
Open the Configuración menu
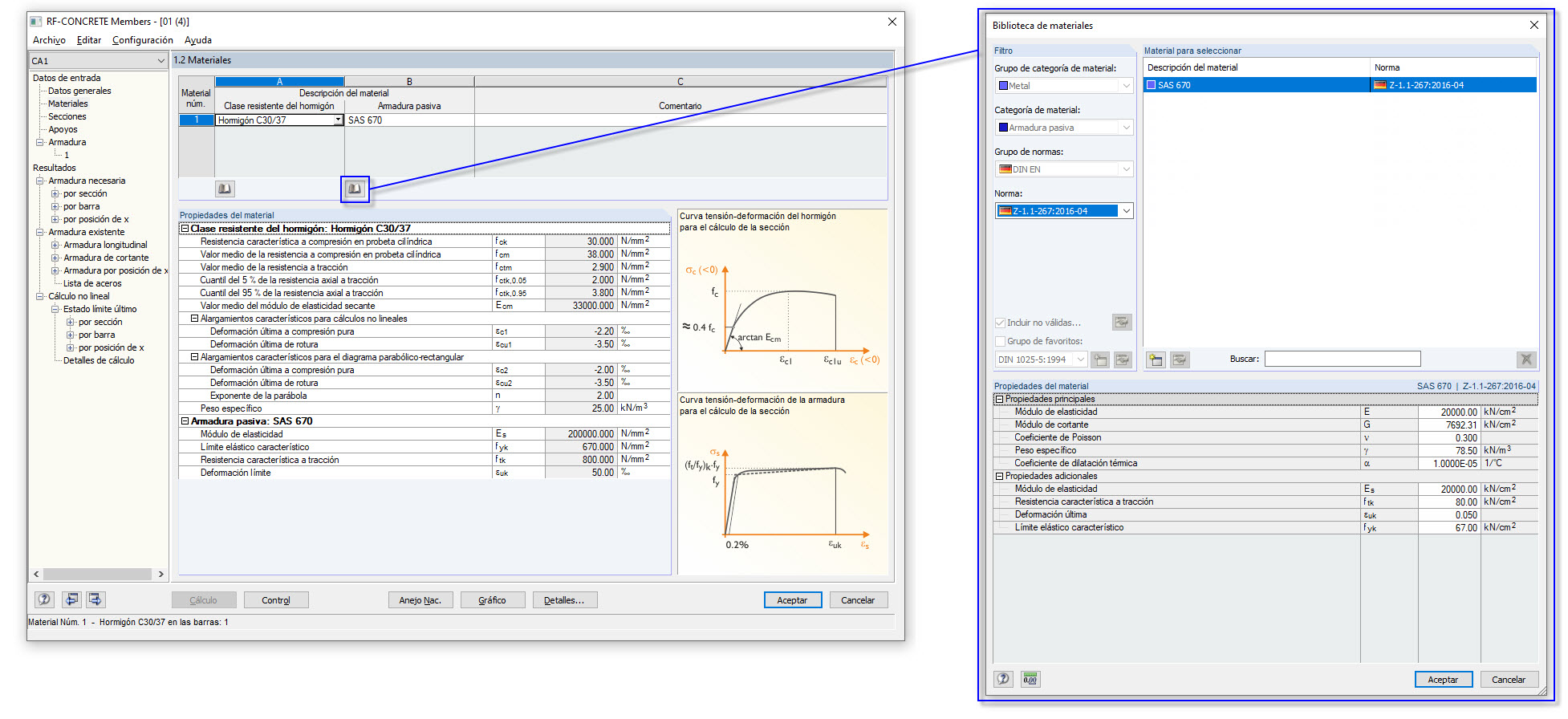point(143,40)
